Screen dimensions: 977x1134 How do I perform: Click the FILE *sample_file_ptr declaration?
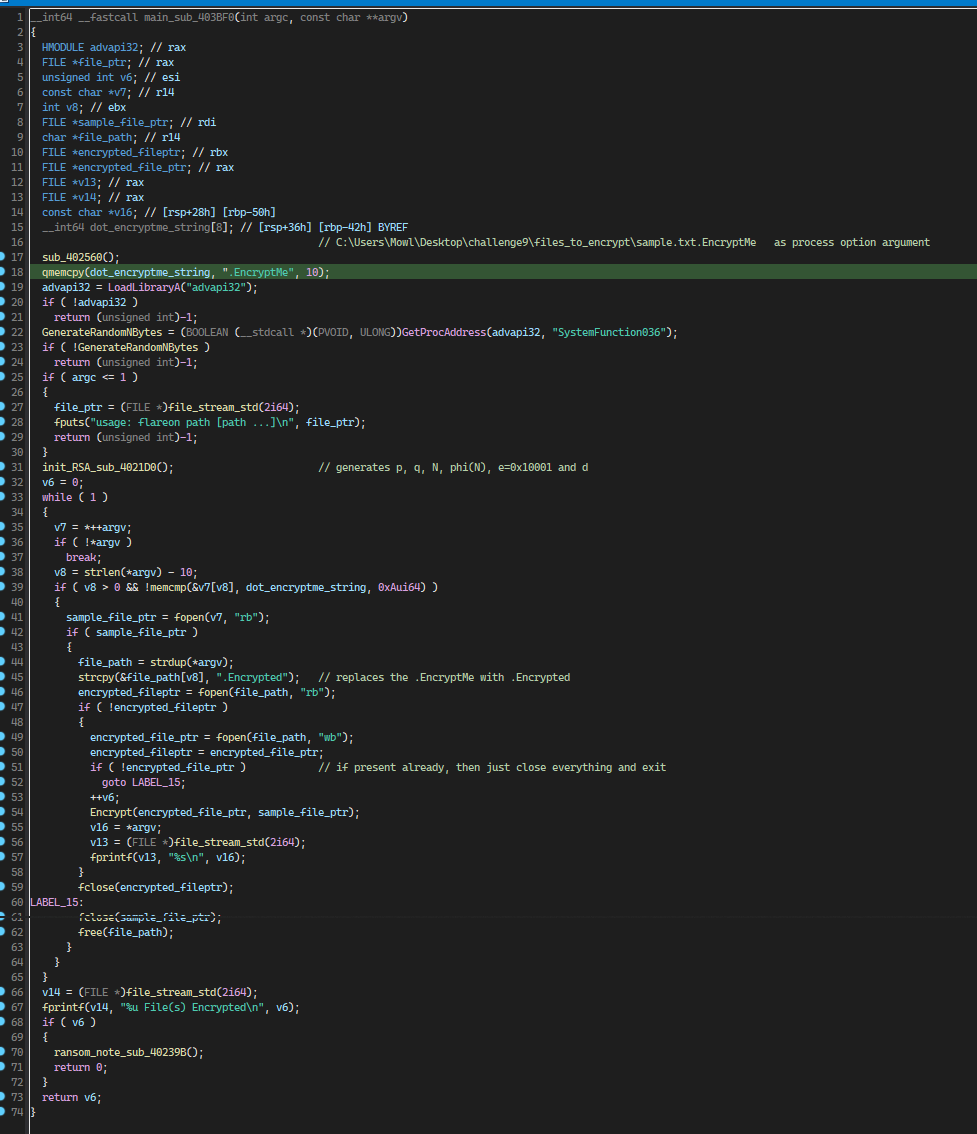point(108,122)
